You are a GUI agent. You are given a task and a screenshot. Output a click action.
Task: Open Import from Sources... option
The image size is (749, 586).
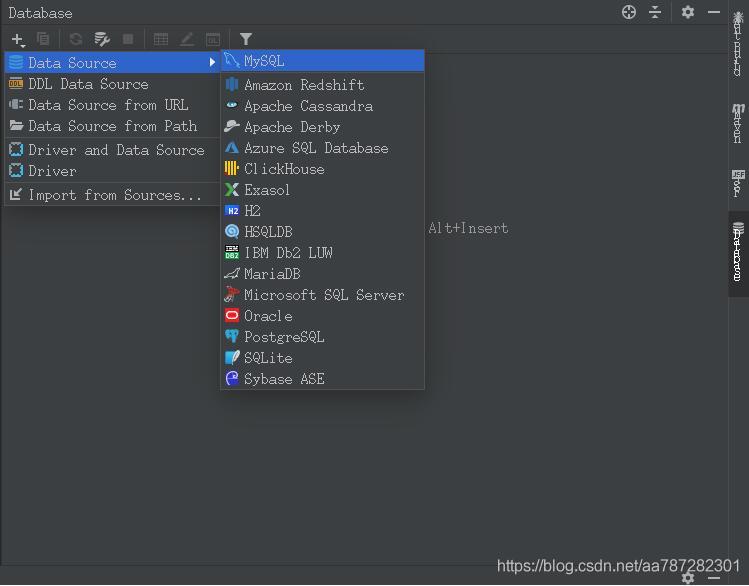click(114, 195)
